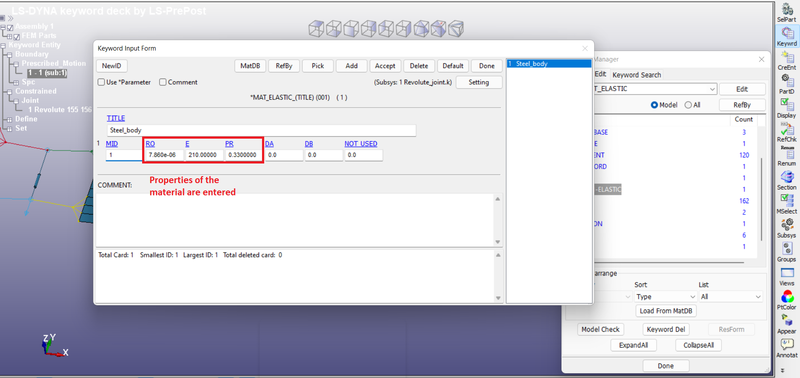Switch to the Keyword Search tab
The image size is (800, 378).
click(636, 75)
